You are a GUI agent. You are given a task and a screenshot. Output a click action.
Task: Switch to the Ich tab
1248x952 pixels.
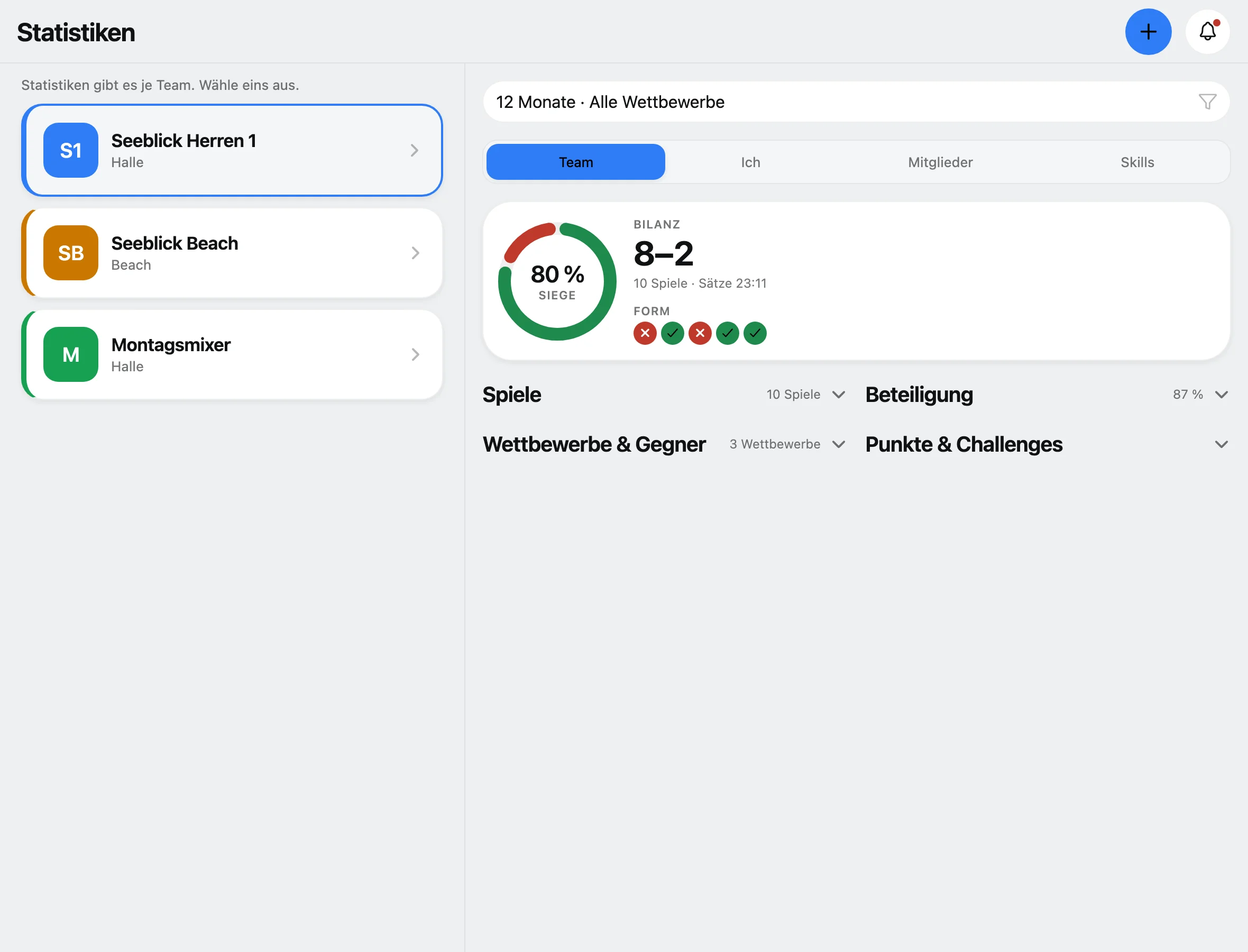pos(750,162)
